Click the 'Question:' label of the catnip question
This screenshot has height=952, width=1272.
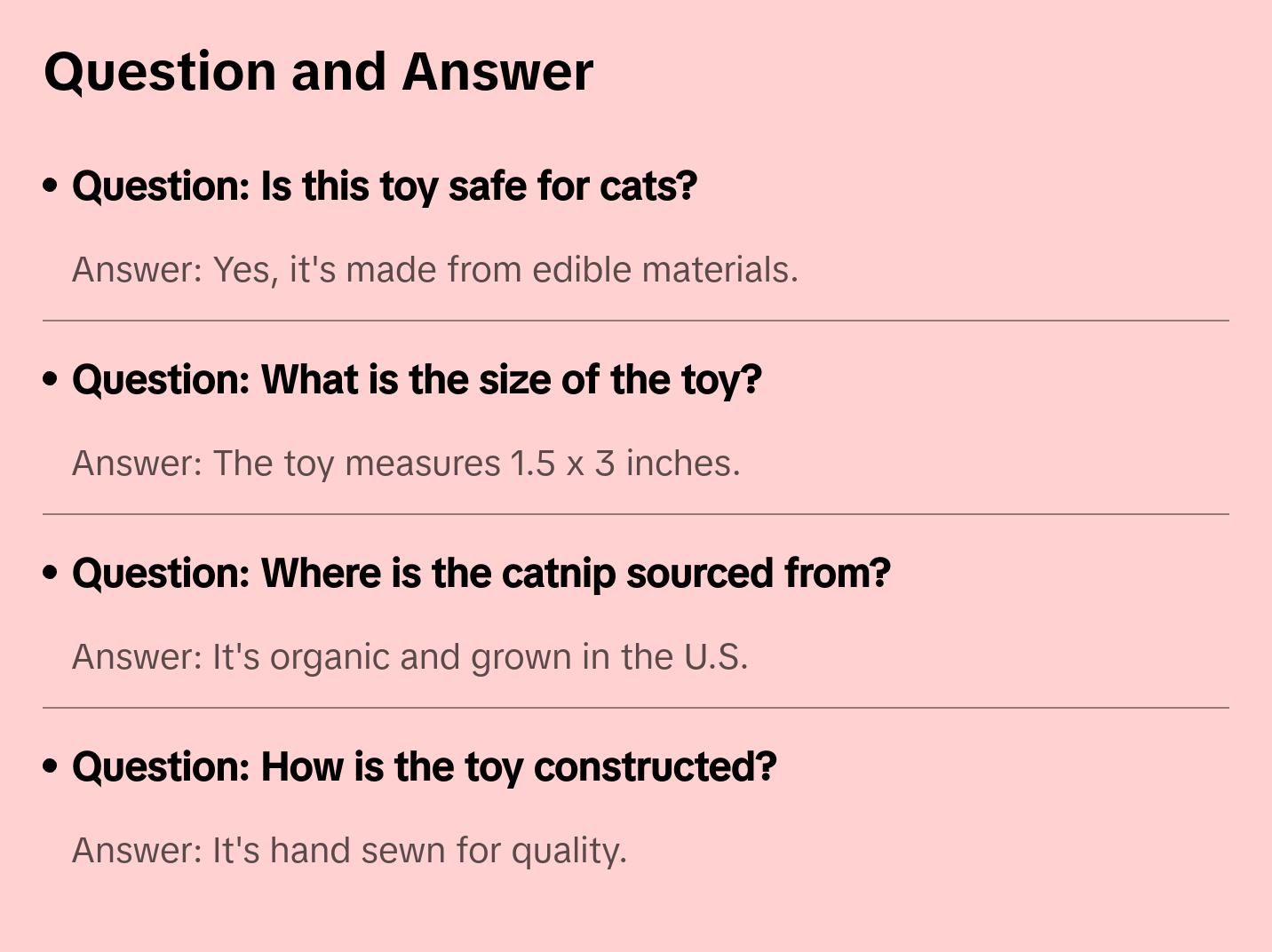(161, 574)
